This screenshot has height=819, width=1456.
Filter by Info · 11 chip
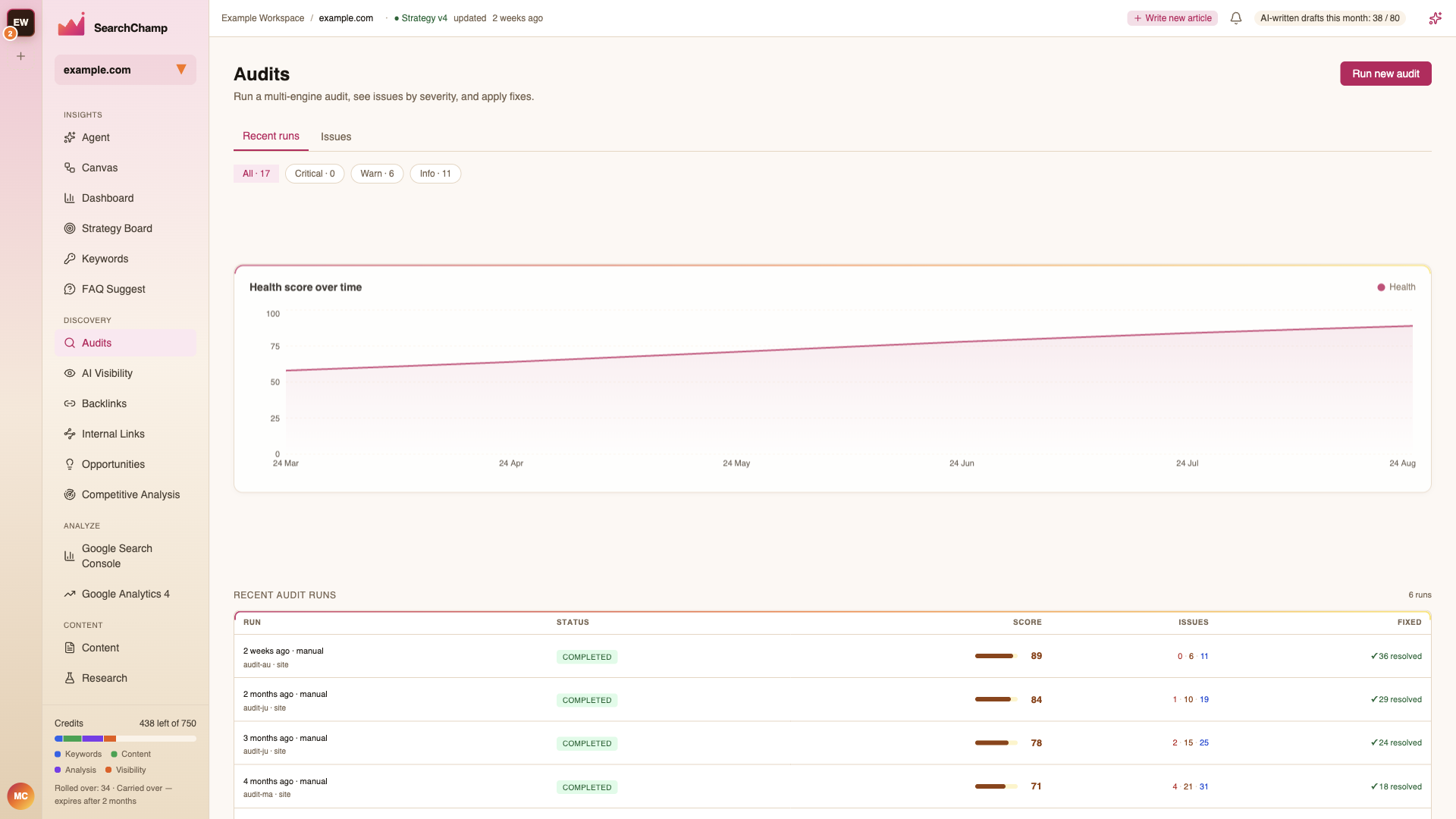coord(435,174)
